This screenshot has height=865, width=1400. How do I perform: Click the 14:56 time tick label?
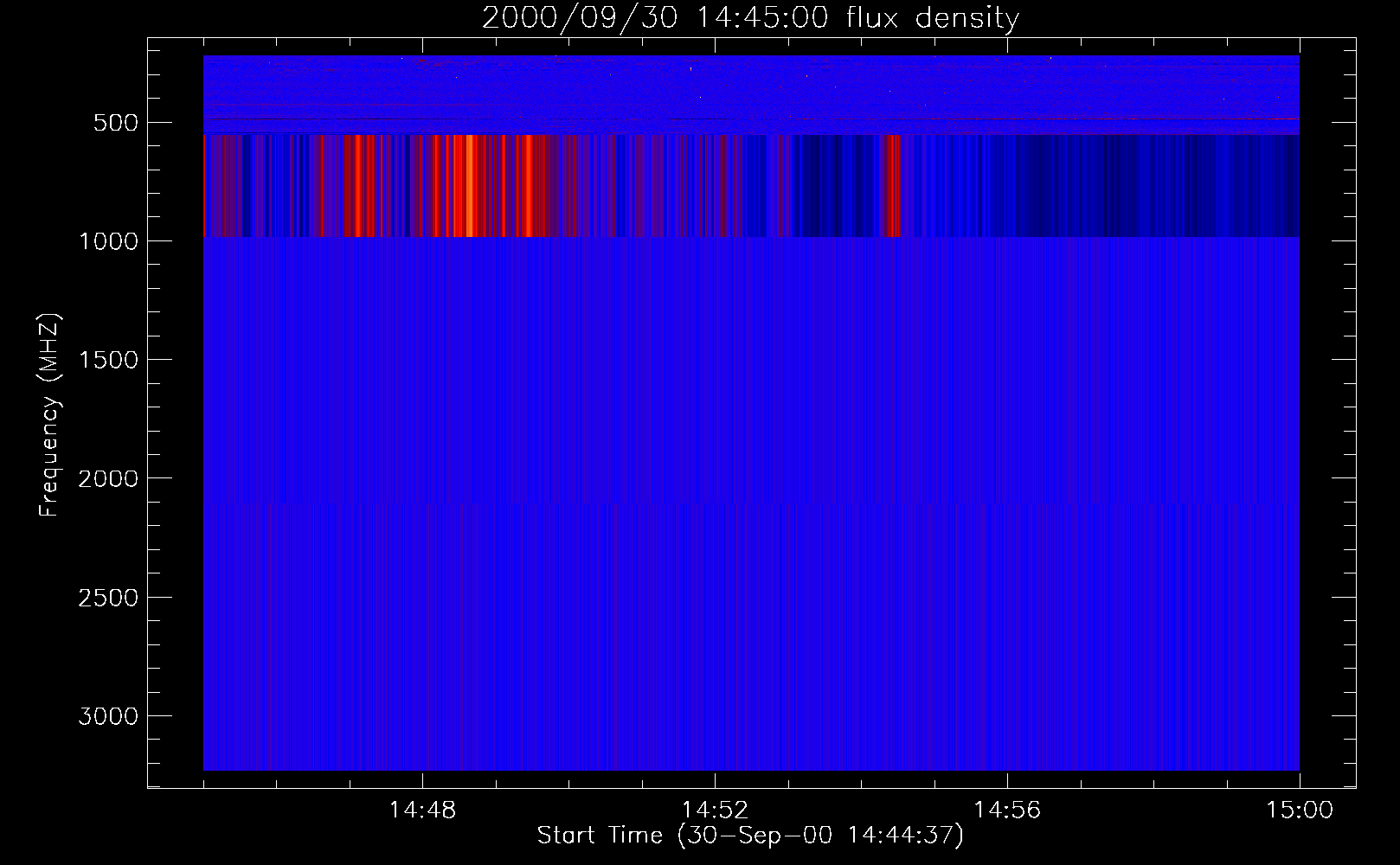pyautogui.click(x=1007, y=811)
